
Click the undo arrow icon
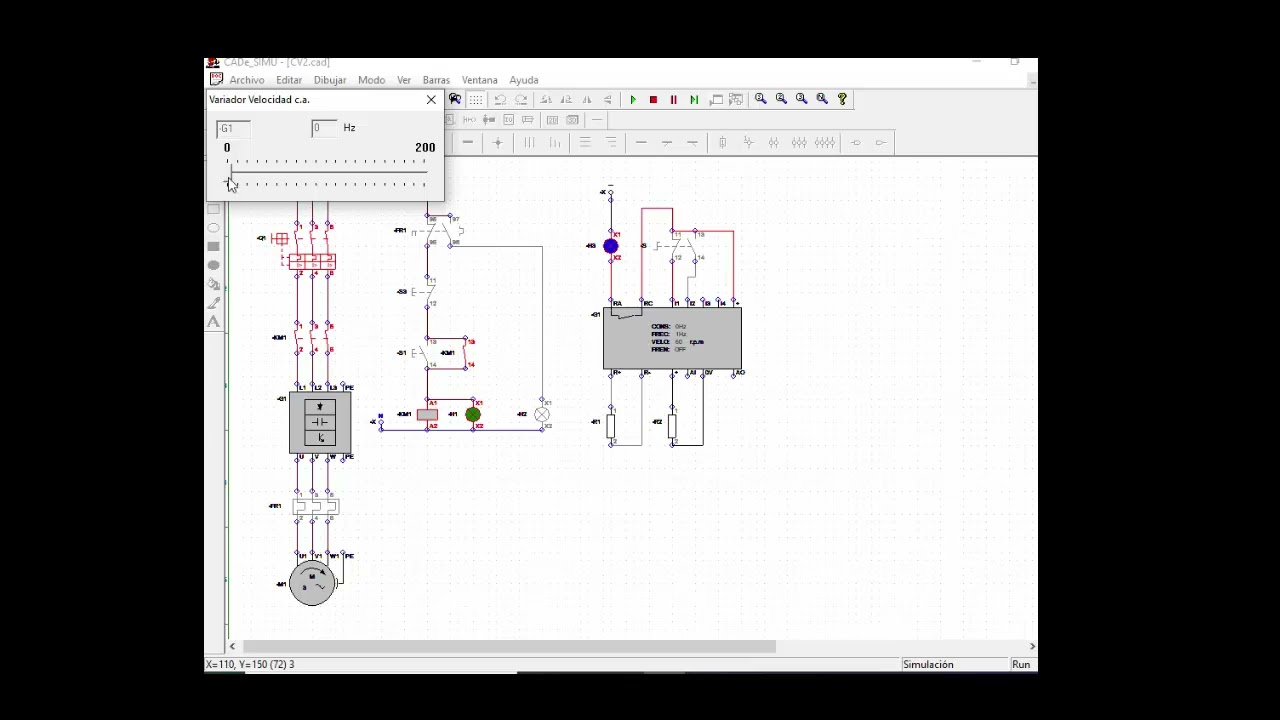tap(500, 99)
